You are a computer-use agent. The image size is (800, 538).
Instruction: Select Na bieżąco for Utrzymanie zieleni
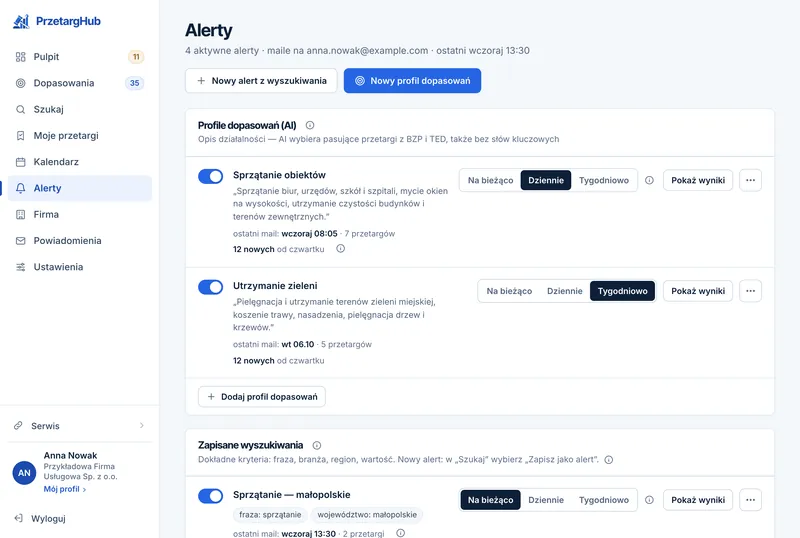point(509,291)
